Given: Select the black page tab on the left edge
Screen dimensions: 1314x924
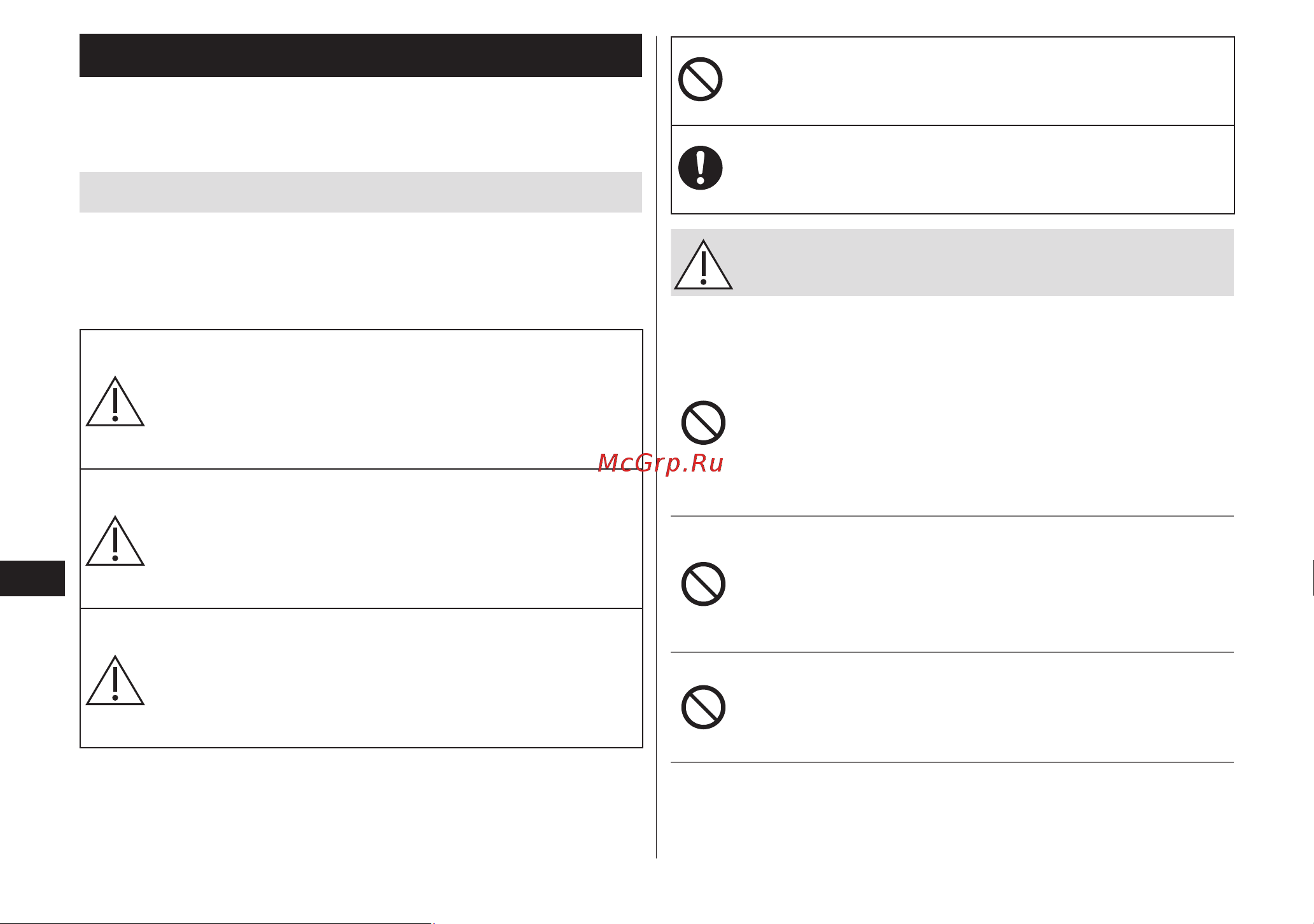Looking at the screenshot, I should 32,578.
